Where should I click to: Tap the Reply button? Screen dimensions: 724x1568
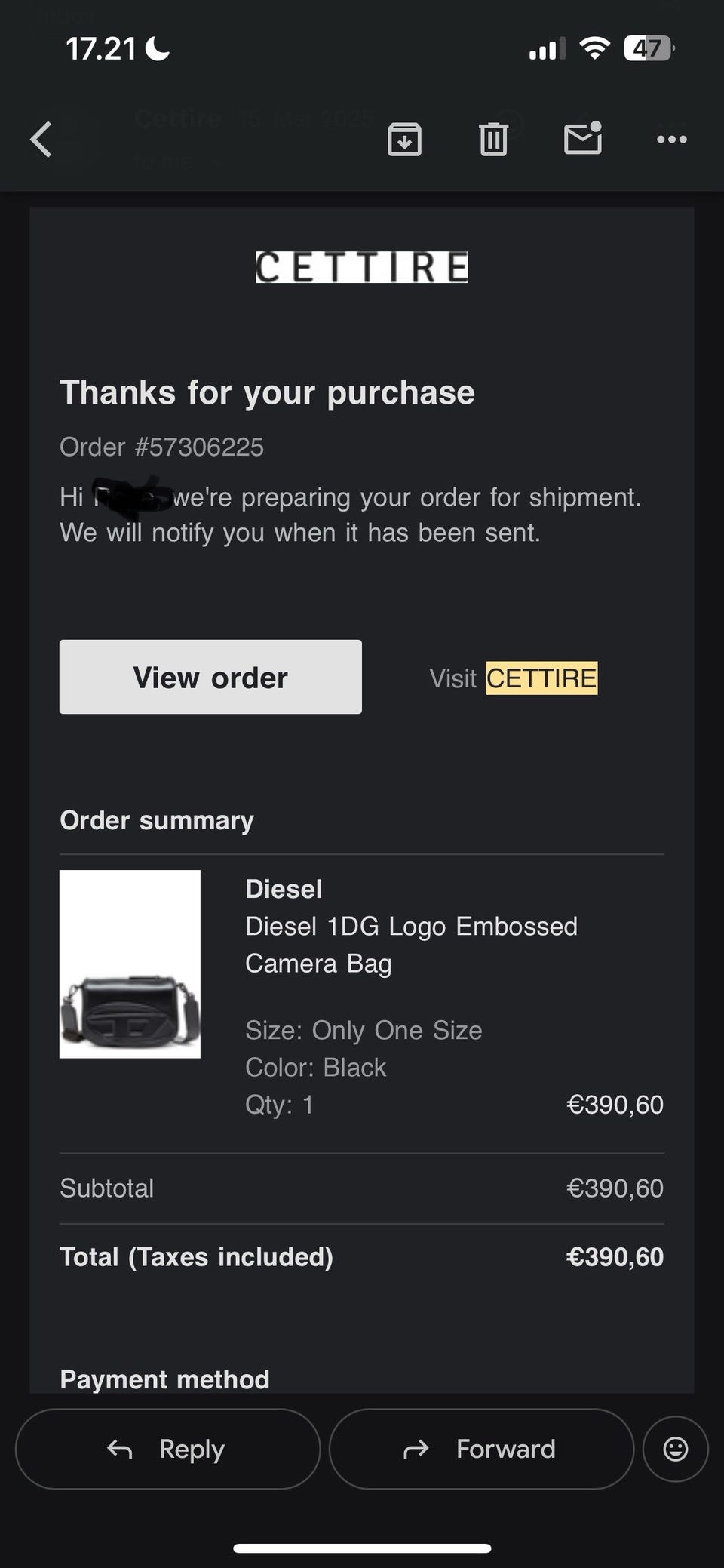pyautogui.click(x=167, y=1449)
